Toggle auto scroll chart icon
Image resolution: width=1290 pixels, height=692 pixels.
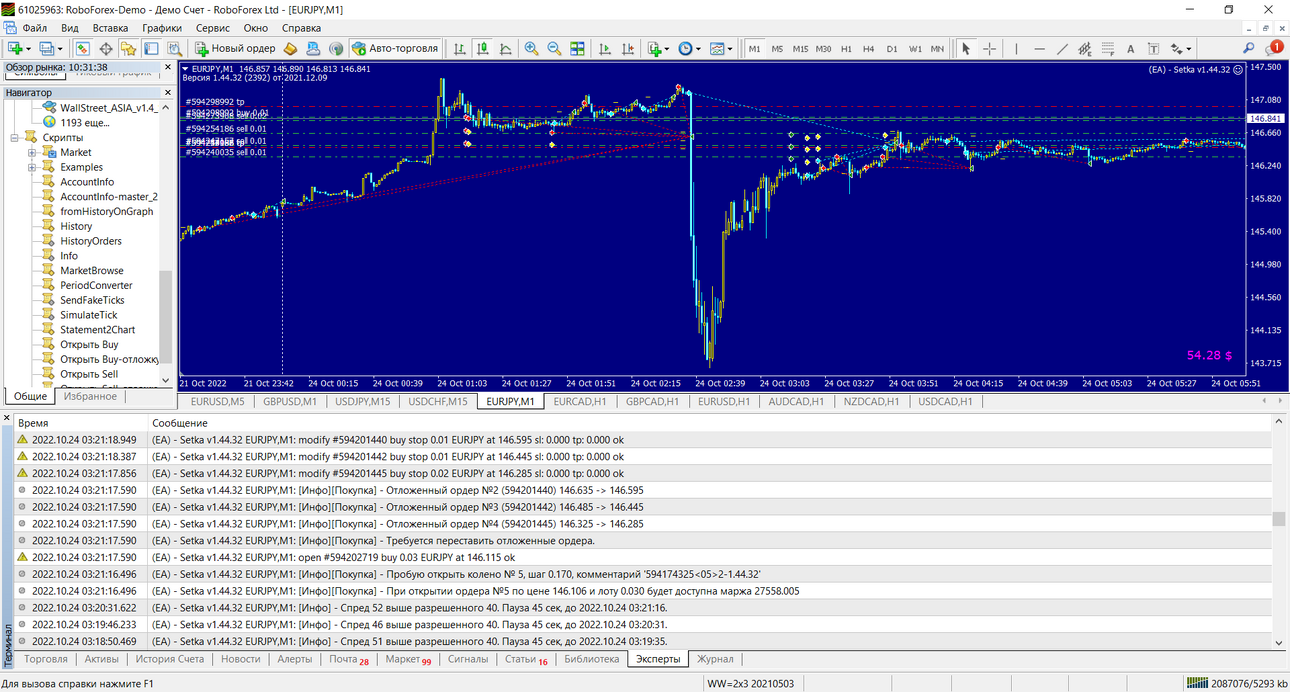coord(604,48)
